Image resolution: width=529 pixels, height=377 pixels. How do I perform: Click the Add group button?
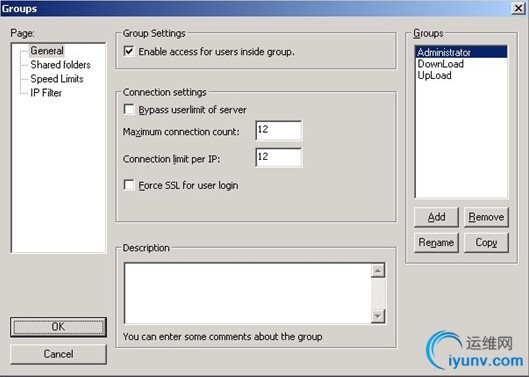point(436,217)
